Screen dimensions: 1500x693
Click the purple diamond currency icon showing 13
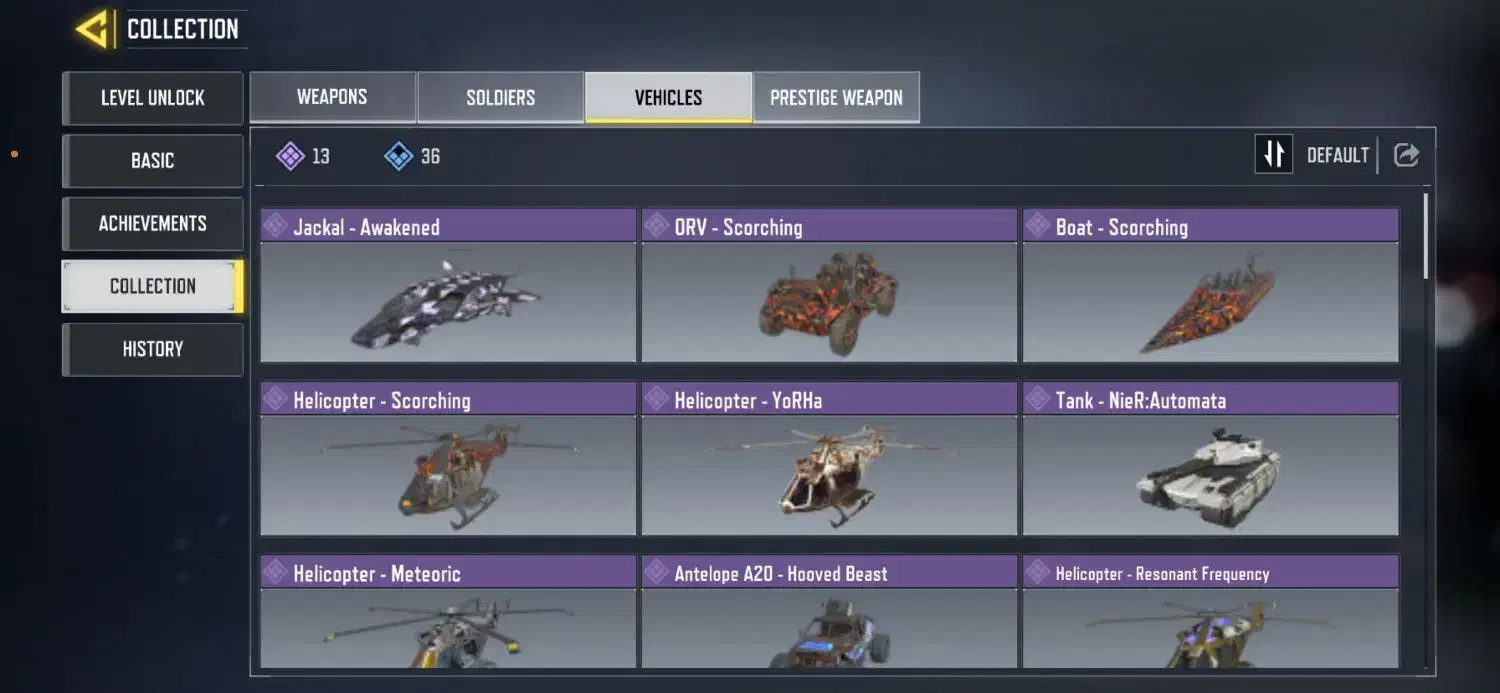click(x=290, y=156)
